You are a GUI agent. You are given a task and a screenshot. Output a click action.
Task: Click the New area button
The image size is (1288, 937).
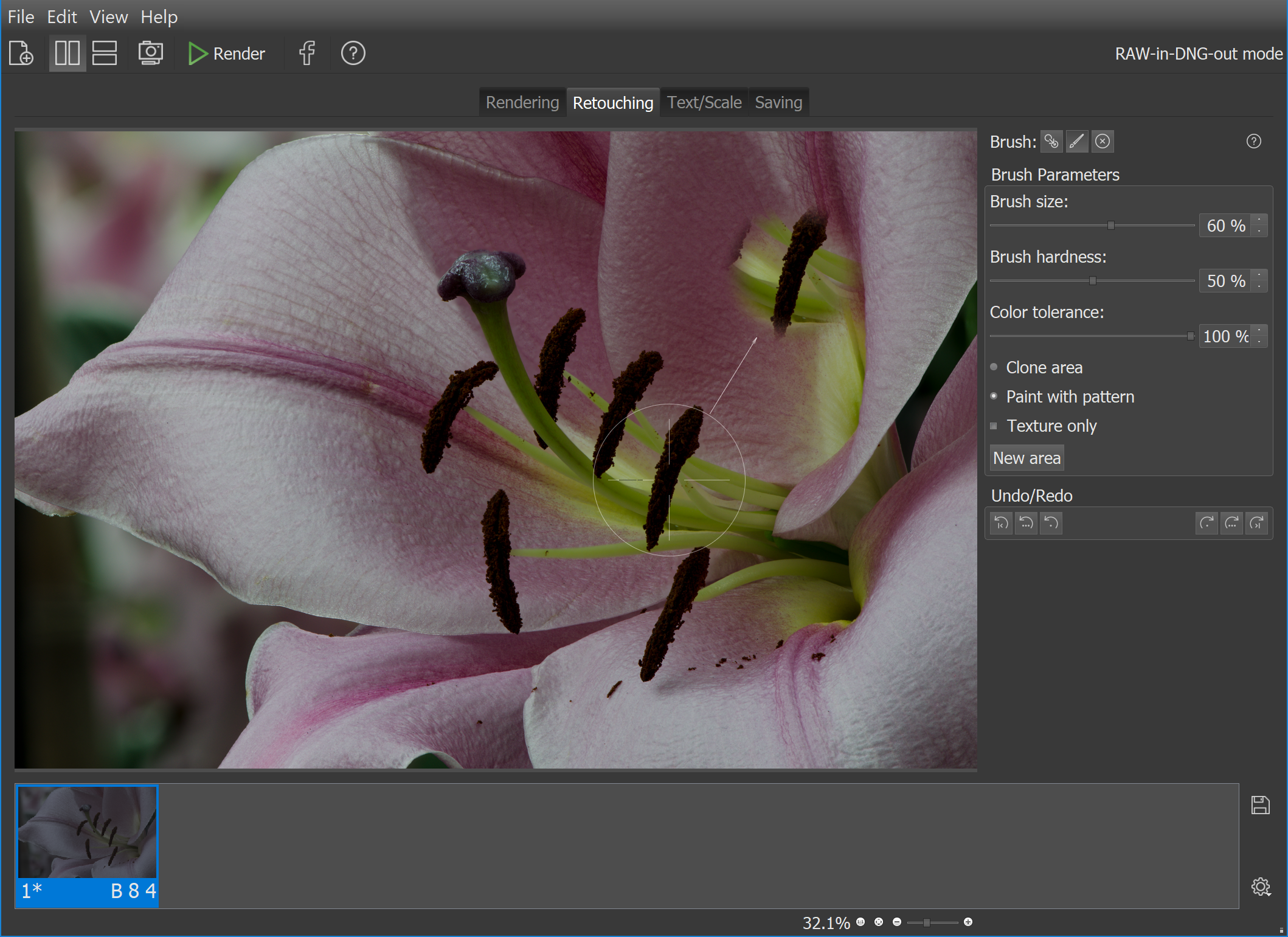(x=1027, y=458)
